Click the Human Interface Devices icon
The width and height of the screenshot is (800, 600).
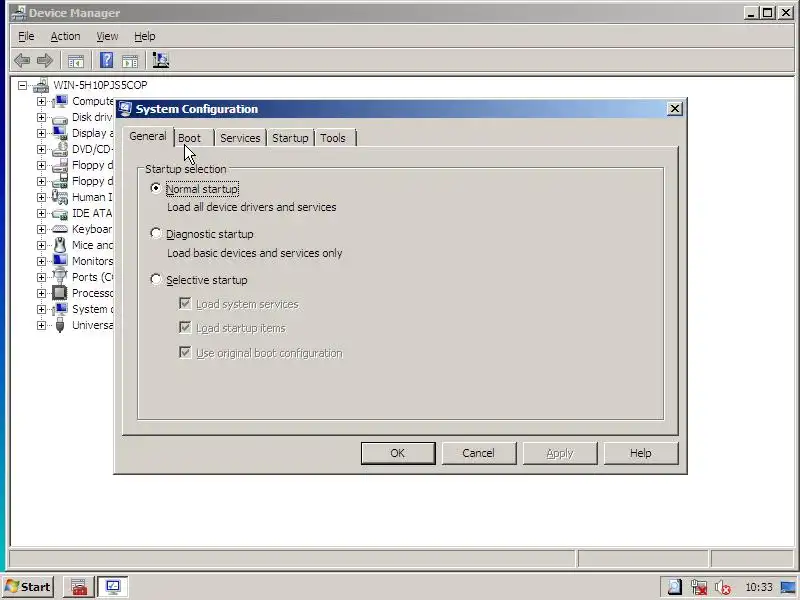pyautogui.click(x=60, y=197)
